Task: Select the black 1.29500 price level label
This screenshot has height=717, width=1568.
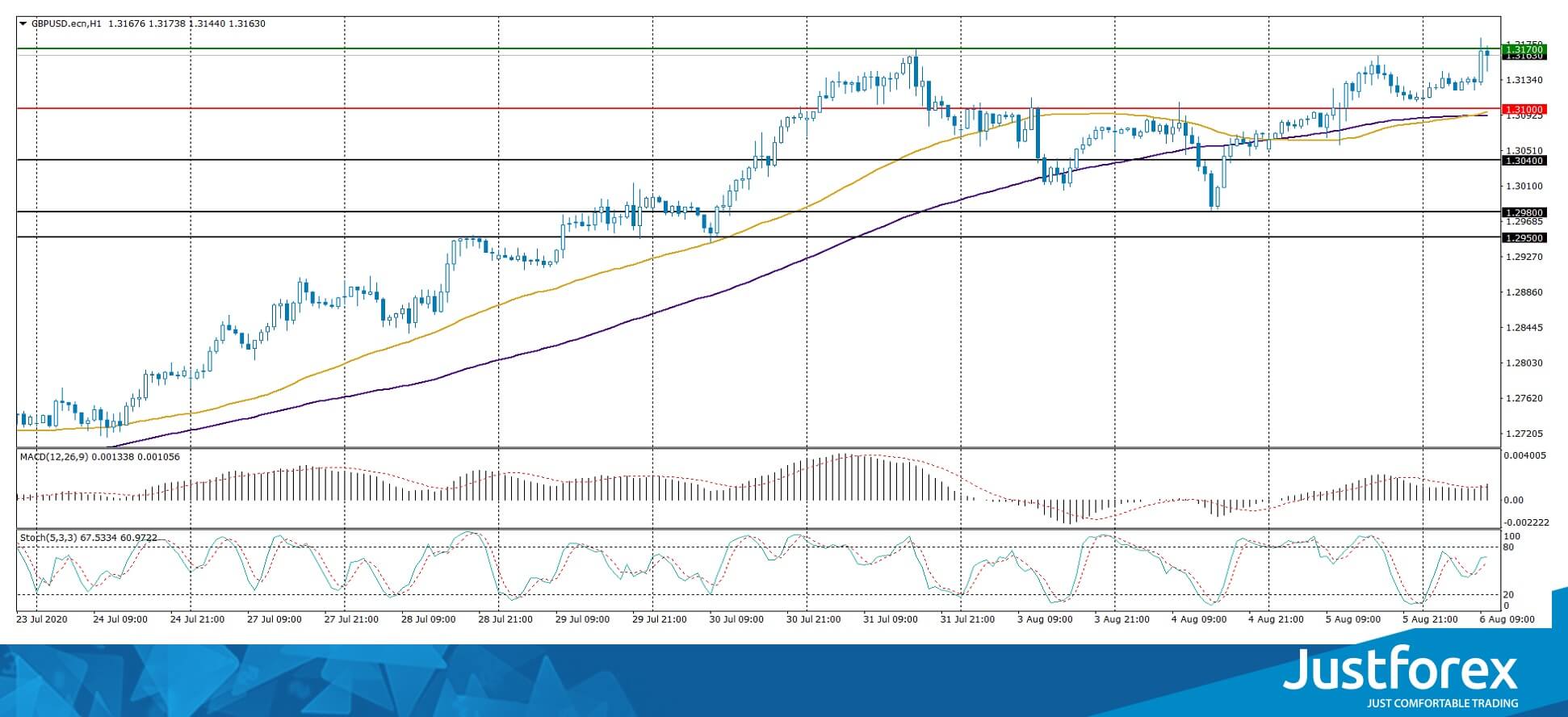Action: [x=1523, y=238]
